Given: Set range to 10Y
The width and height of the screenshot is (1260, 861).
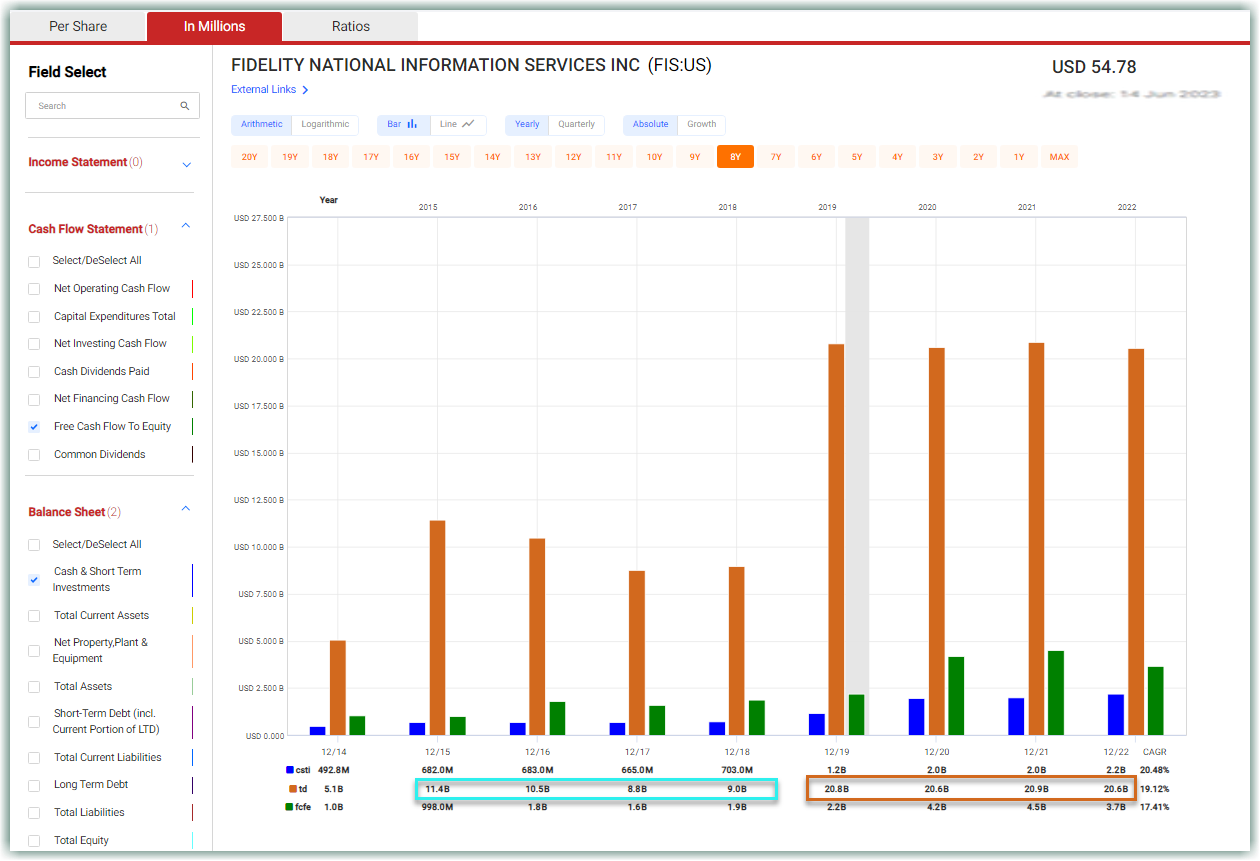Looking at the screenshot, I should 654,157.
